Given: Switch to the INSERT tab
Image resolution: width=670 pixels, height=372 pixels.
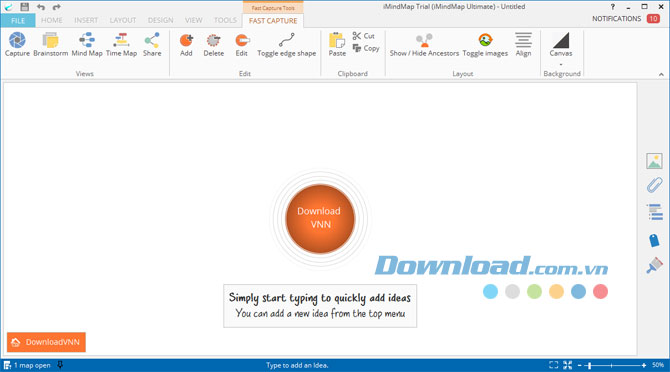Looking at the screenshot, I should coord(86,20).
